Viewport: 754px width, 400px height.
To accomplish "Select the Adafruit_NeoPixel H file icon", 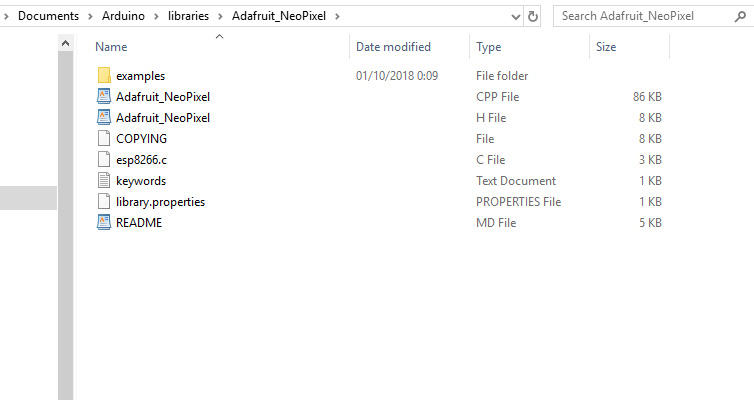I will [x=104, y=117].
